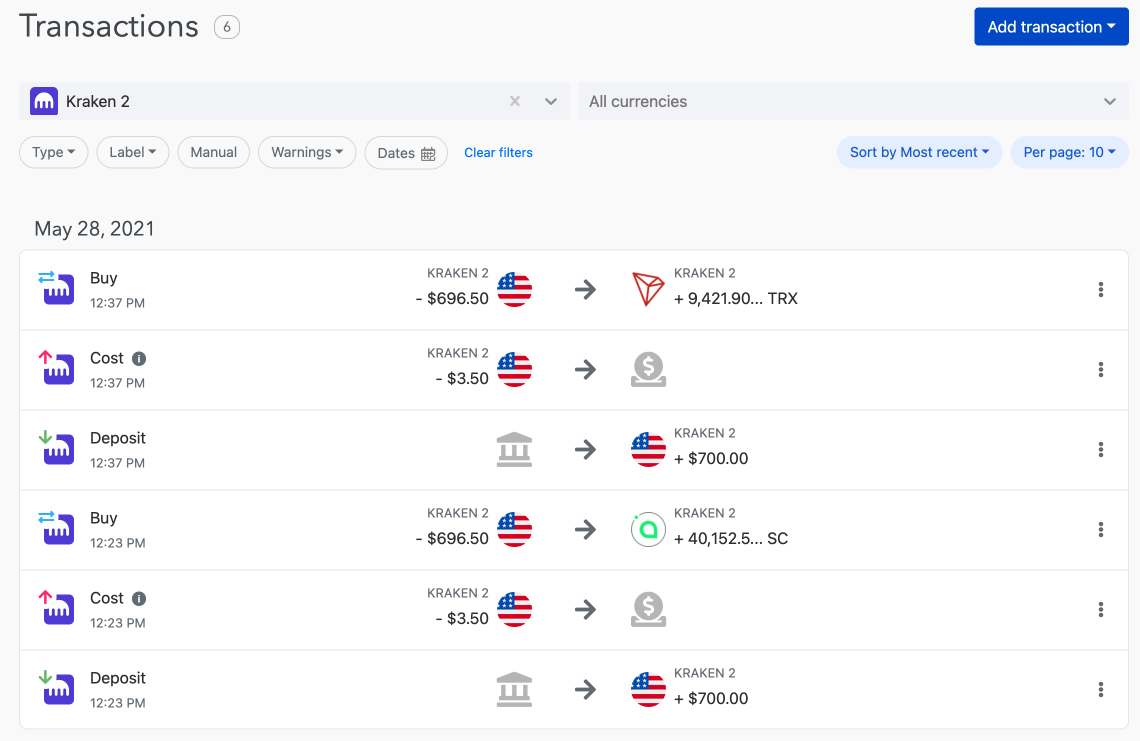
Task: Click the Buy label at 12:23 PM
Action: coord(103,518)
